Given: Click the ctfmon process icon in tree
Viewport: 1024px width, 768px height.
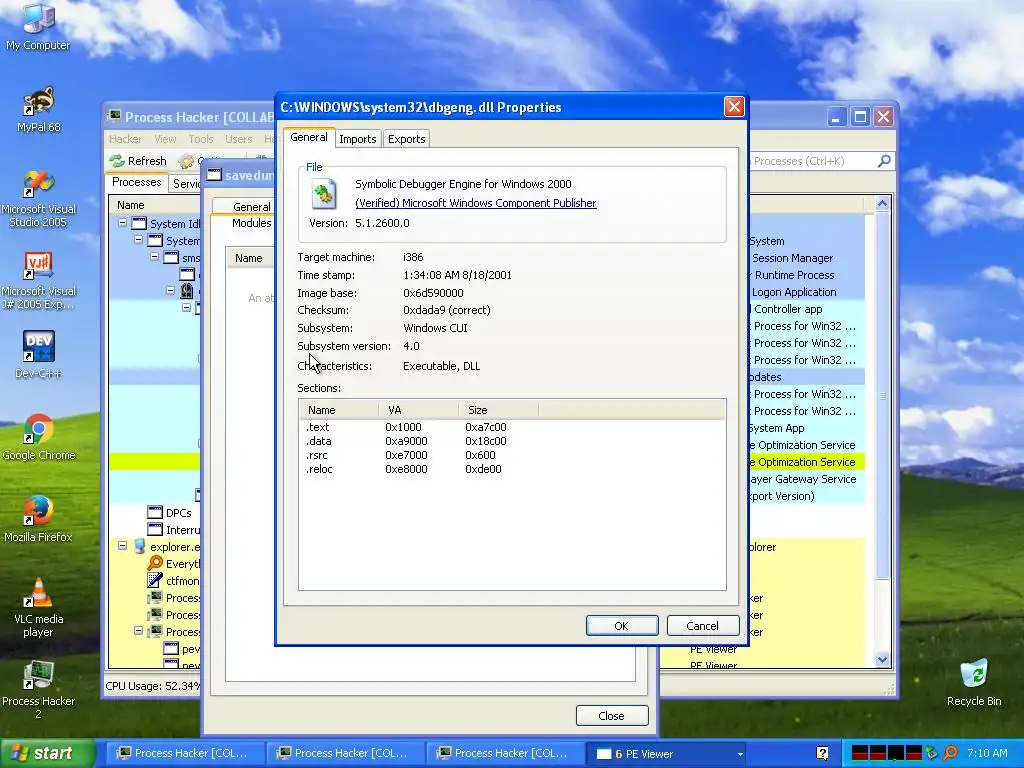Looking at the screenshot, I should click(155, 581).
